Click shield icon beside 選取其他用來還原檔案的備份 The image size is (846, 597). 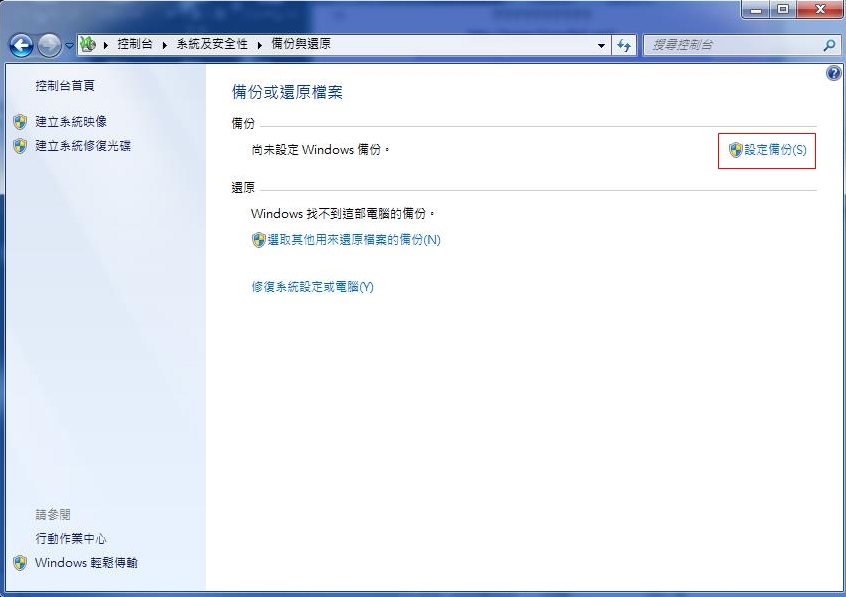[258, 240]
